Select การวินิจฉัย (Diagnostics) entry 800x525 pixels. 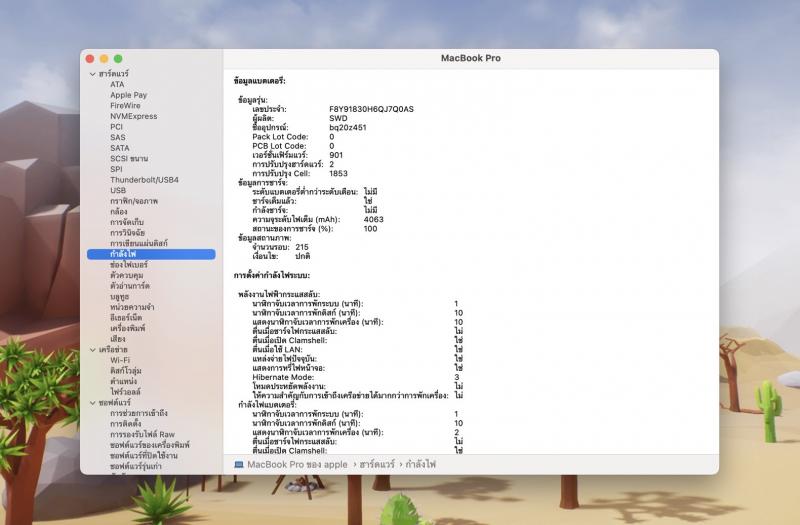128,233
